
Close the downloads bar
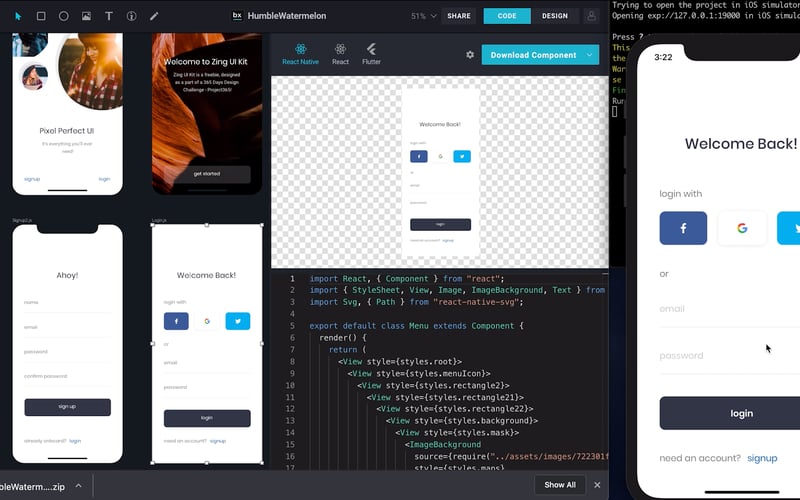(597, 485)
